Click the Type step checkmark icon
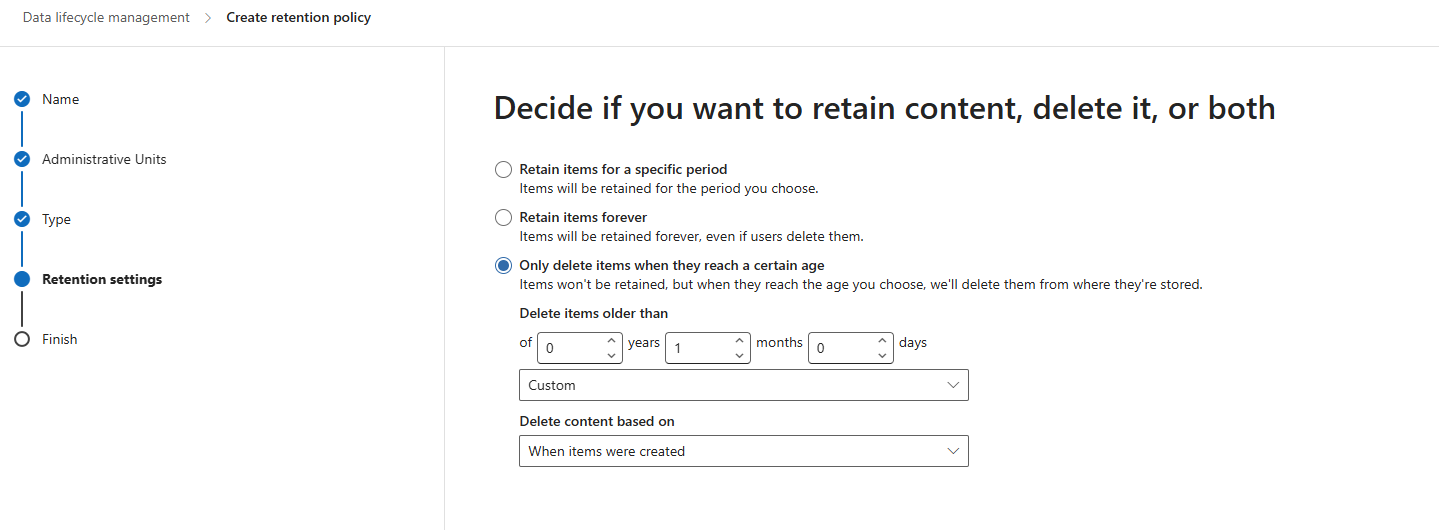 pos(22,219)
